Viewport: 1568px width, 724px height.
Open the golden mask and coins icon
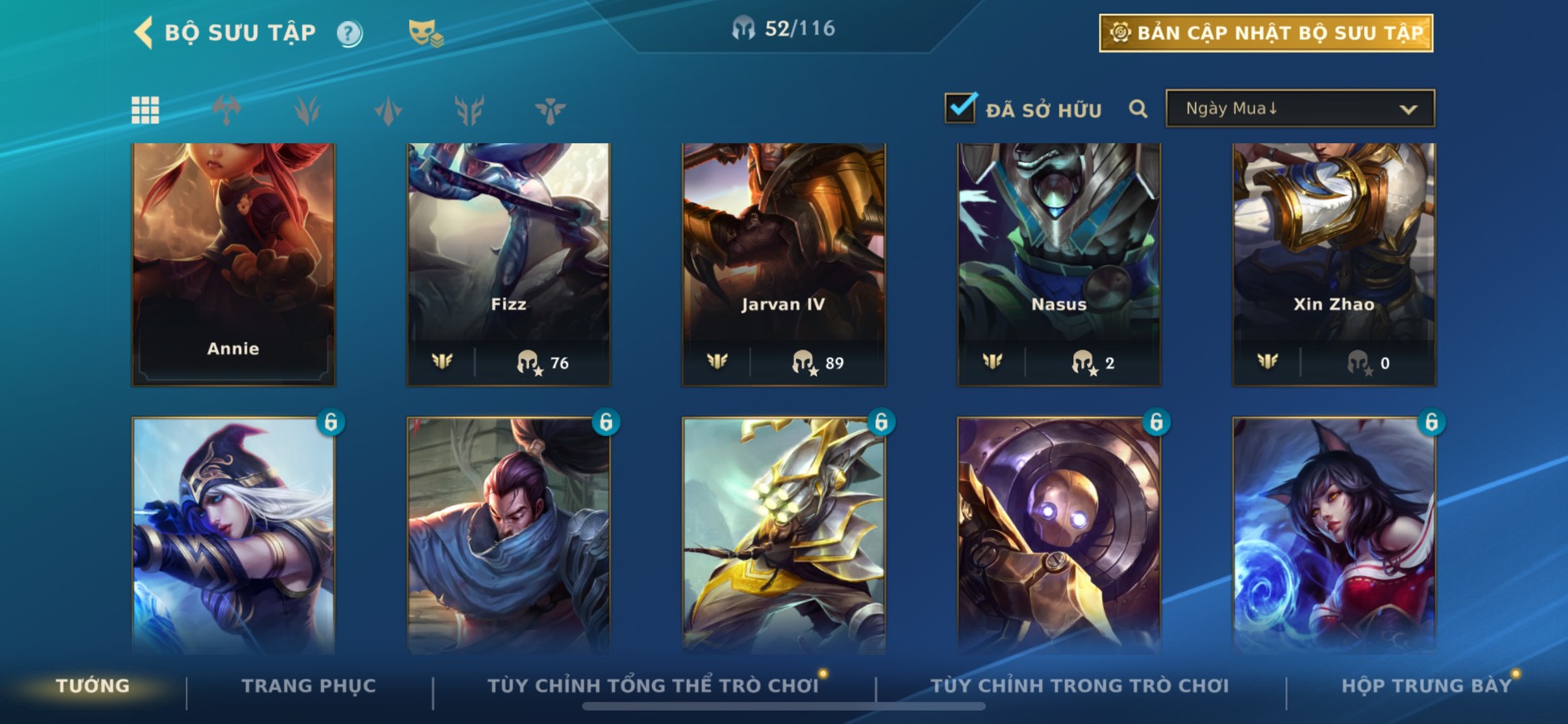425,33
